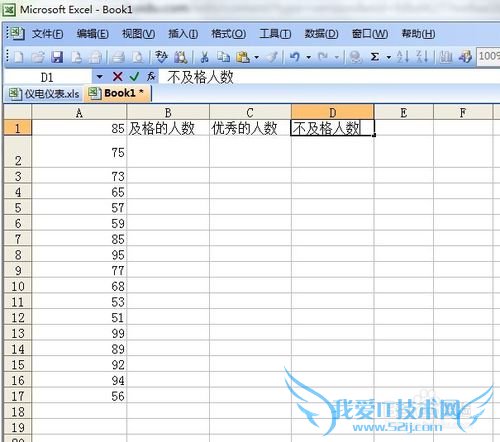Open the 格式(O) menu
Image resolution: width=500 pixels, height=442 pixels.
coord(229,34)
